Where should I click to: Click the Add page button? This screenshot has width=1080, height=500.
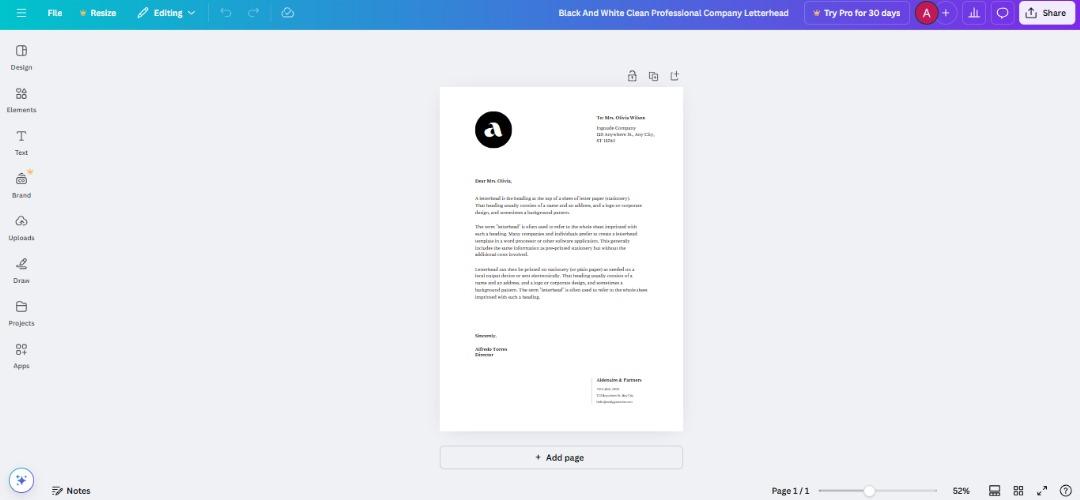click(561, 457)
